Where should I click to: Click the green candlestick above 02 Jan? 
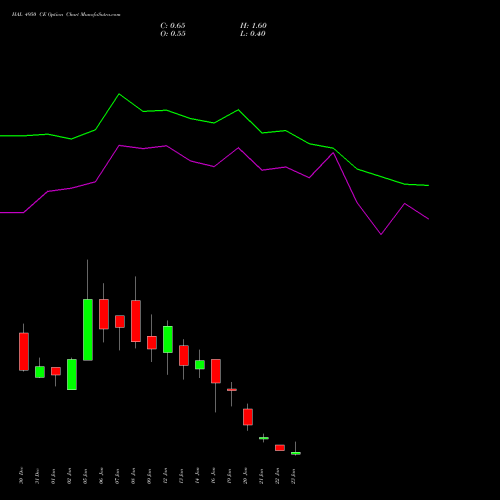point(72,374)
